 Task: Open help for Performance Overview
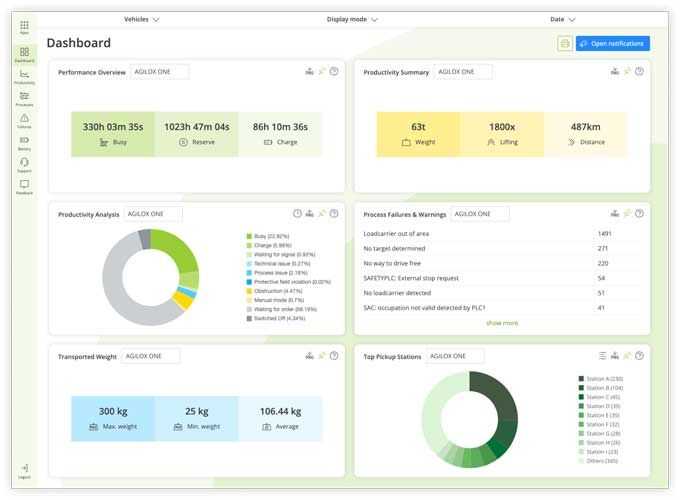pos(334,72)
